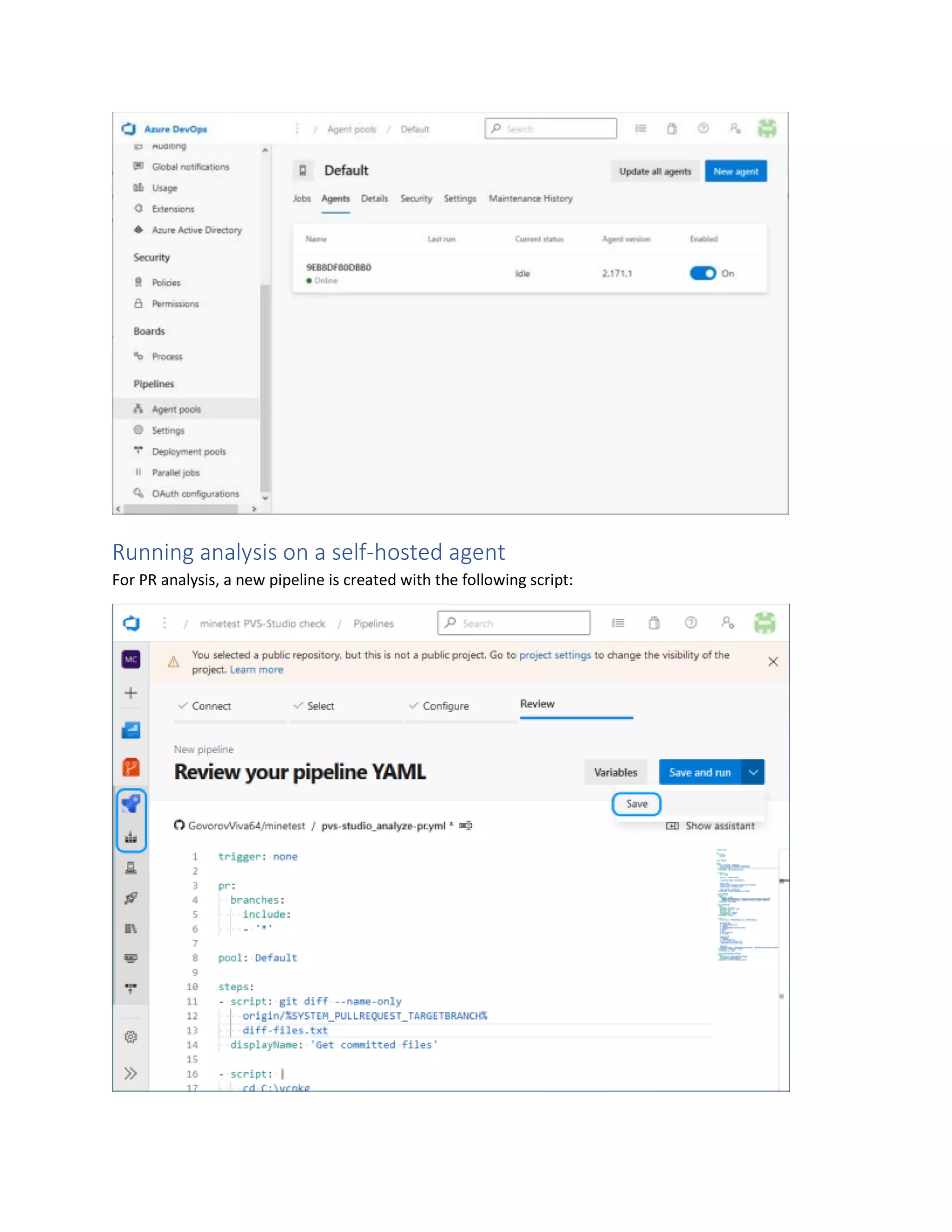This screenshot has height=1232, width=952.
Task: Open the marketplace bag icon in Agent pools header
Action: pos(672,129)
